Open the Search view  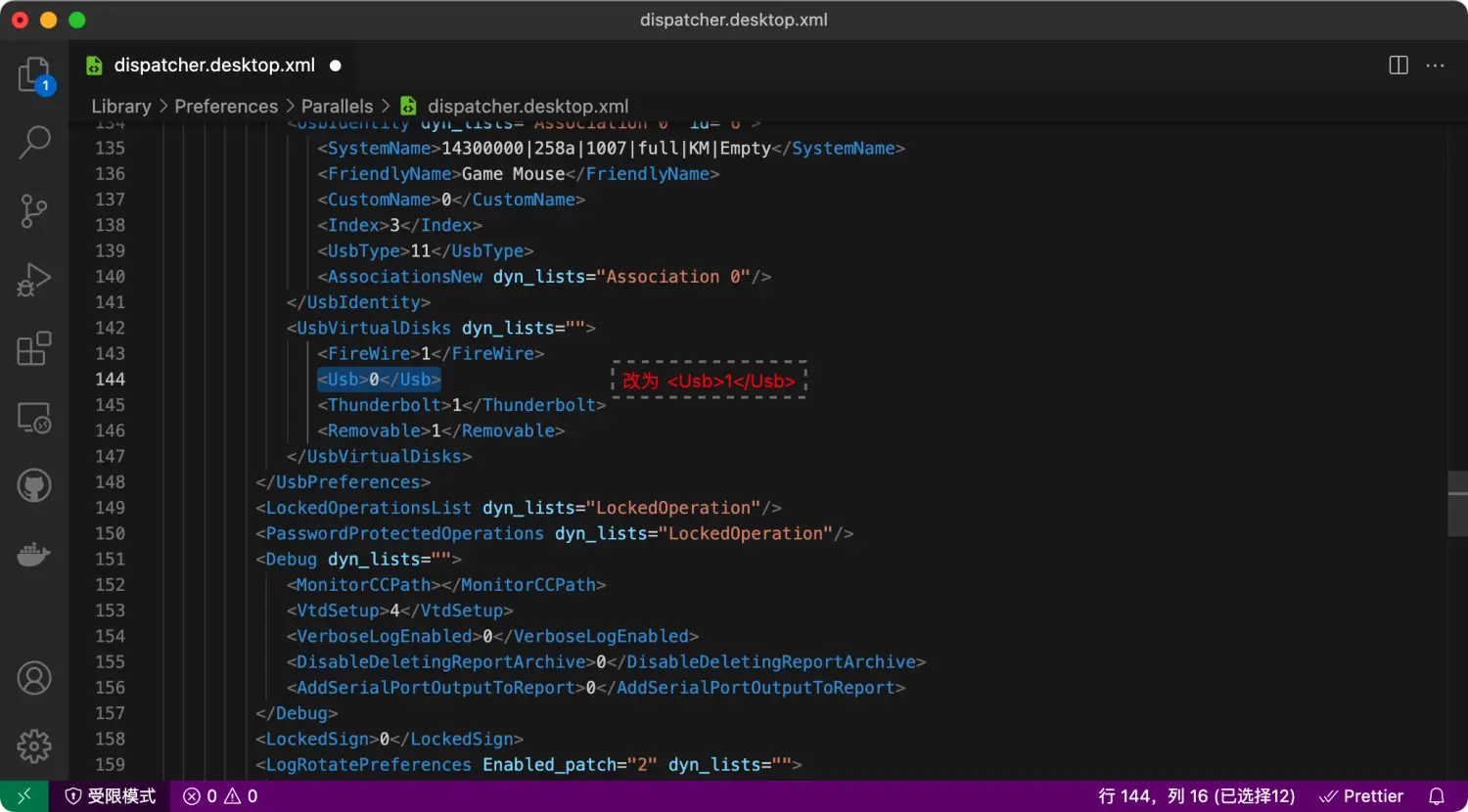(x=34, y=143)
